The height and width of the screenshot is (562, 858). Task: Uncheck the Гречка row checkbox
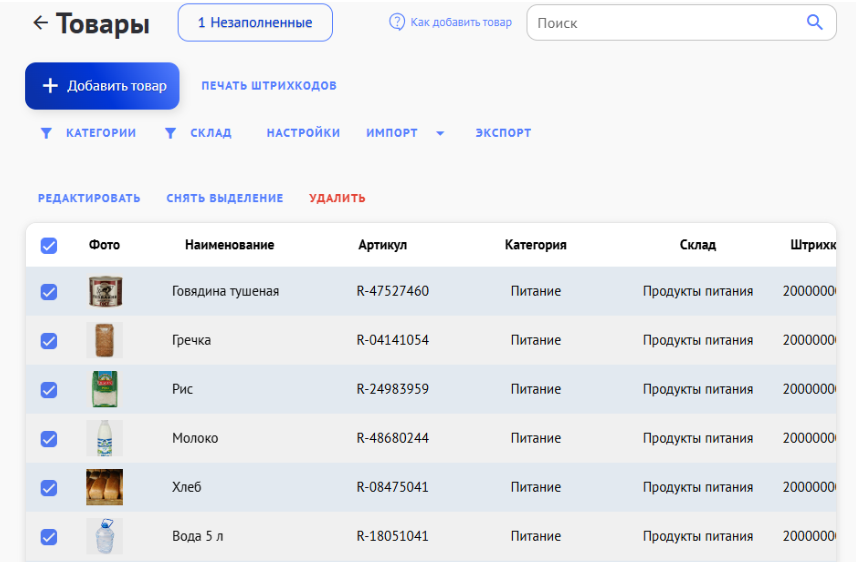48,340
